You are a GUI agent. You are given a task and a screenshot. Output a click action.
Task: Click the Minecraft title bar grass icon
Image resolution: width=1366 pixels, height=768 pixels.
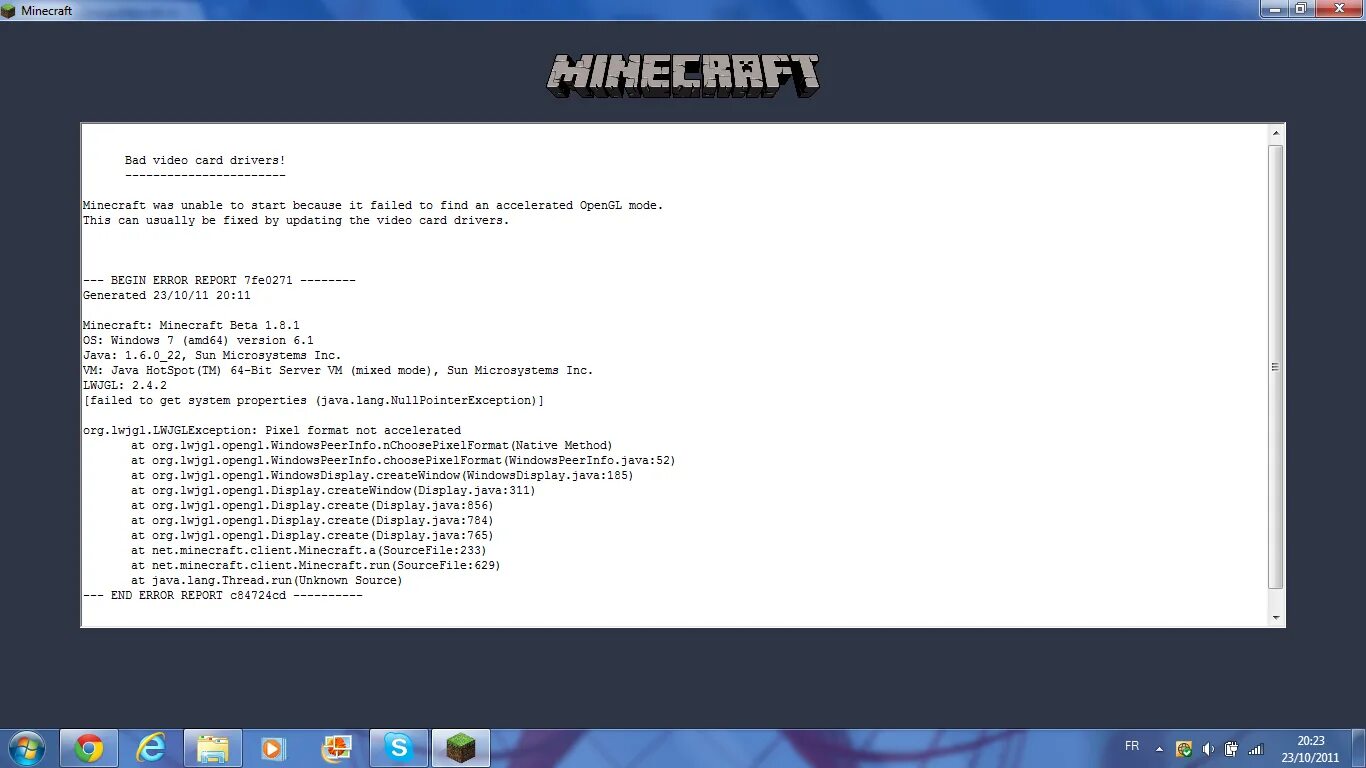click(9, 10)
